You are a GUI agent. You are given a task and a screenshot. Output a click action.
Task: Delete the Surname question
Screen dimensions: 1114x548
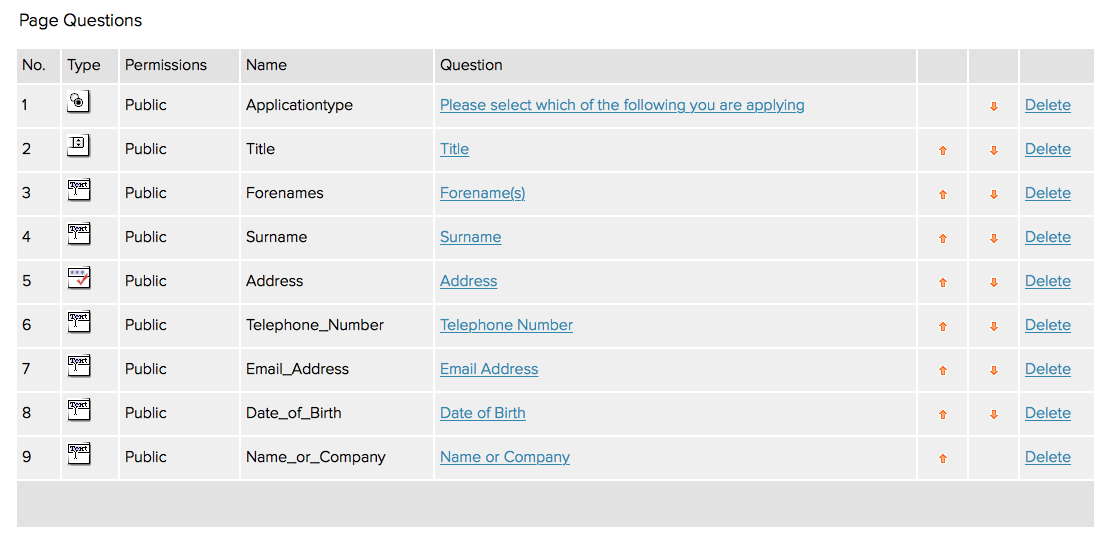pos(1047,237)
